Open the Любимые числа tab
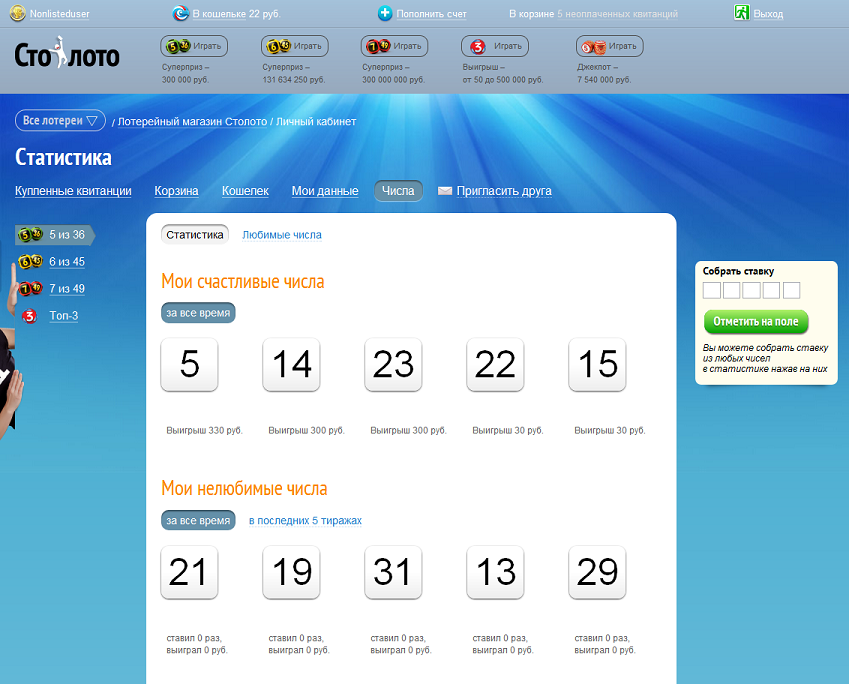This screenshot has width=849, height=684. 282,235
